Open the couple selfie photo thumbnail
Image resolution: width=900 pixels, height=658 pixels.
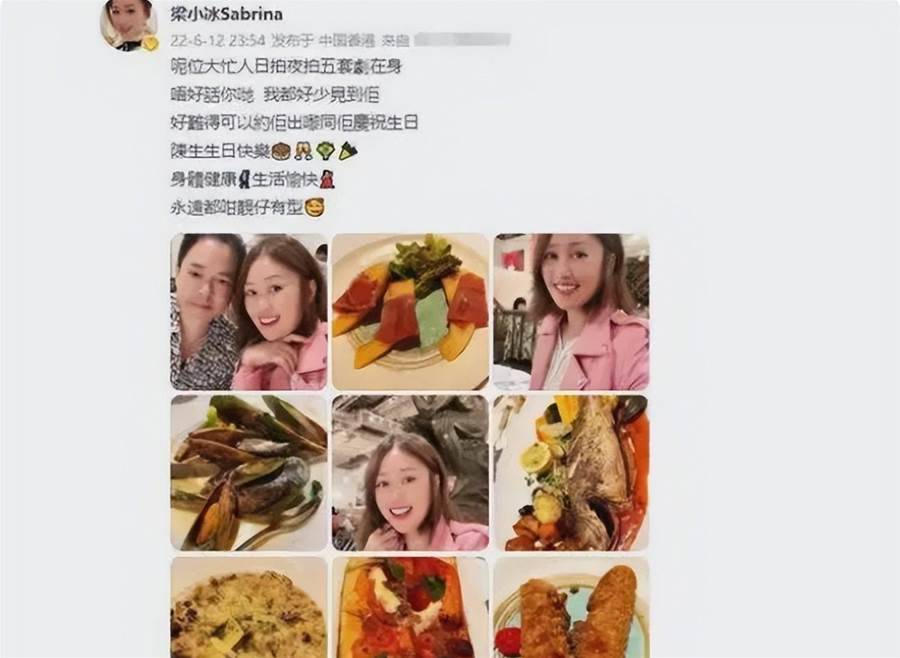249,312
